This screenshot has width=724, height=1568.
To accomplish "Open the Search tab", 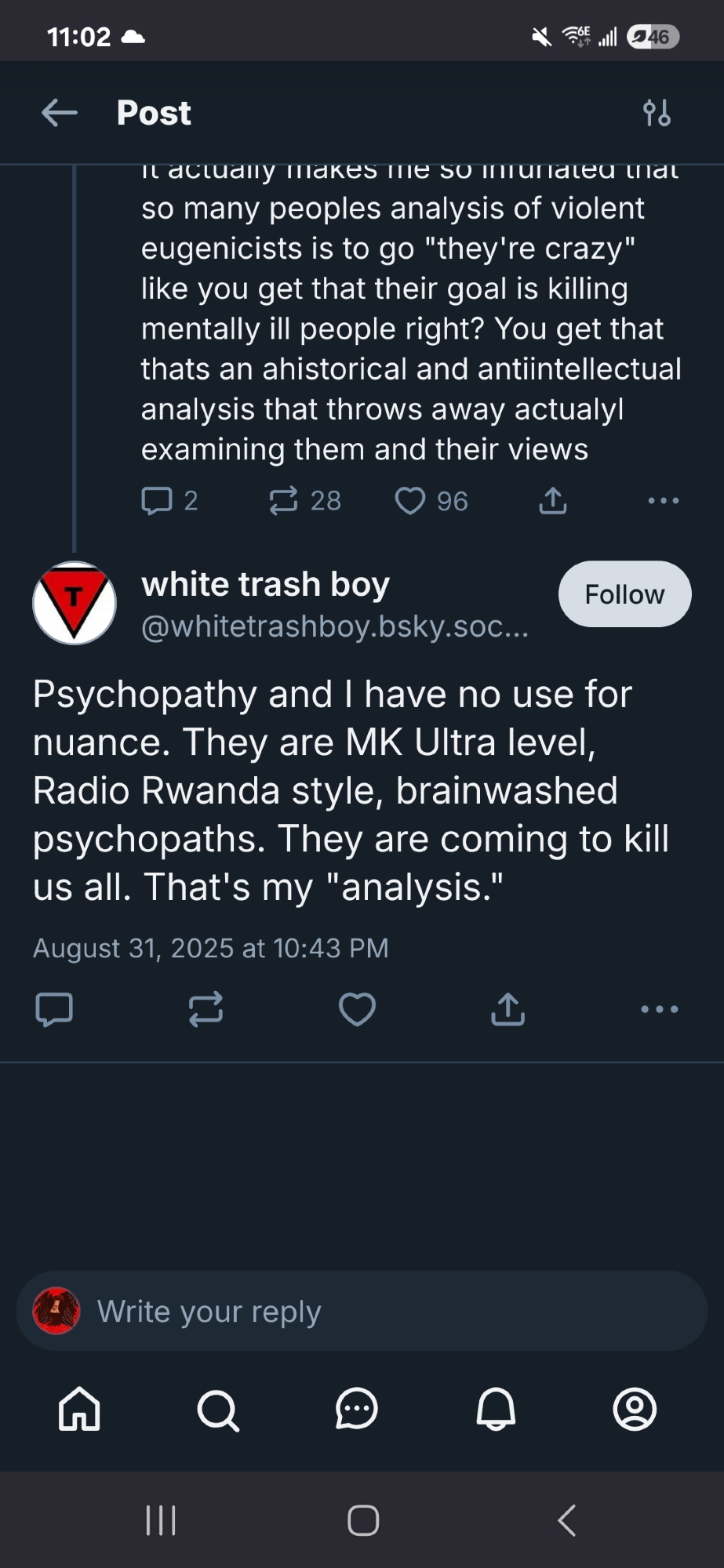I will (x=218, y=1410).
